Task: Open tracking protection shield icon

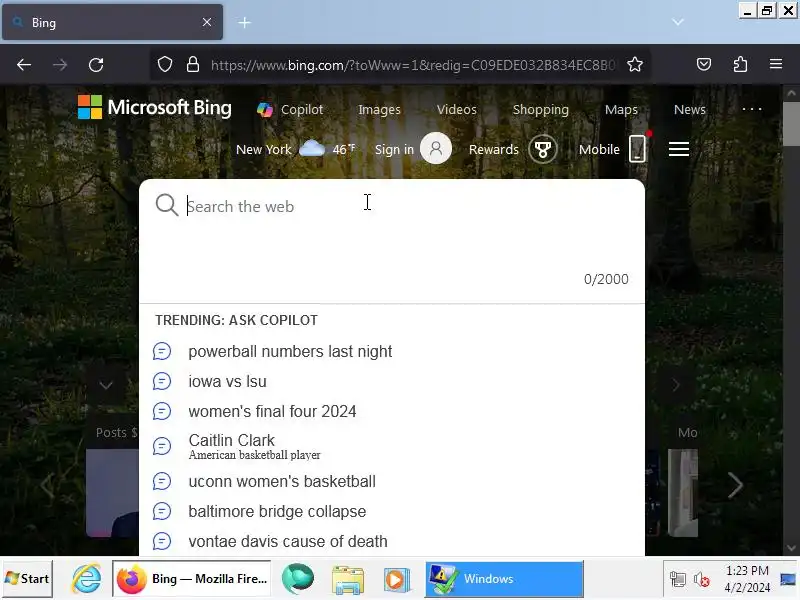Action: tap(165, 65)
